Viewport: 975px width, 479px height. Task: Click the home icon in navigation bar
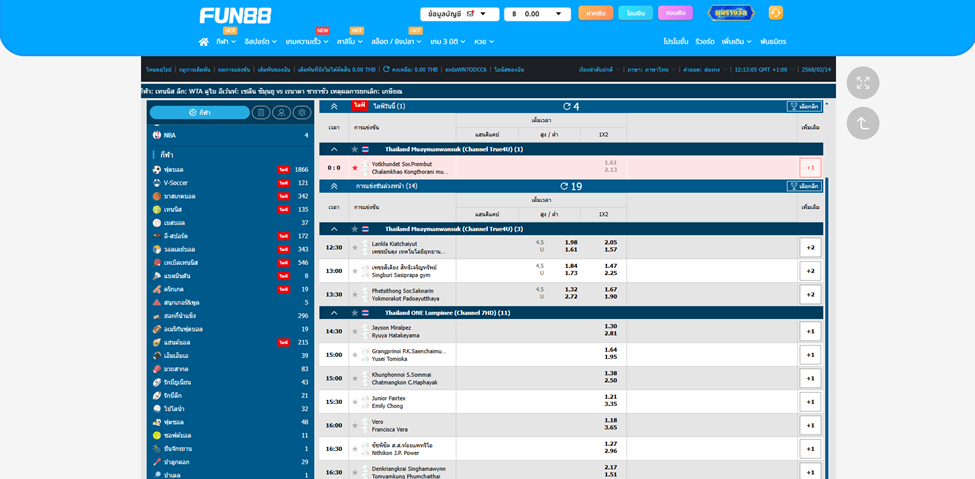click(x=204, y=42)
